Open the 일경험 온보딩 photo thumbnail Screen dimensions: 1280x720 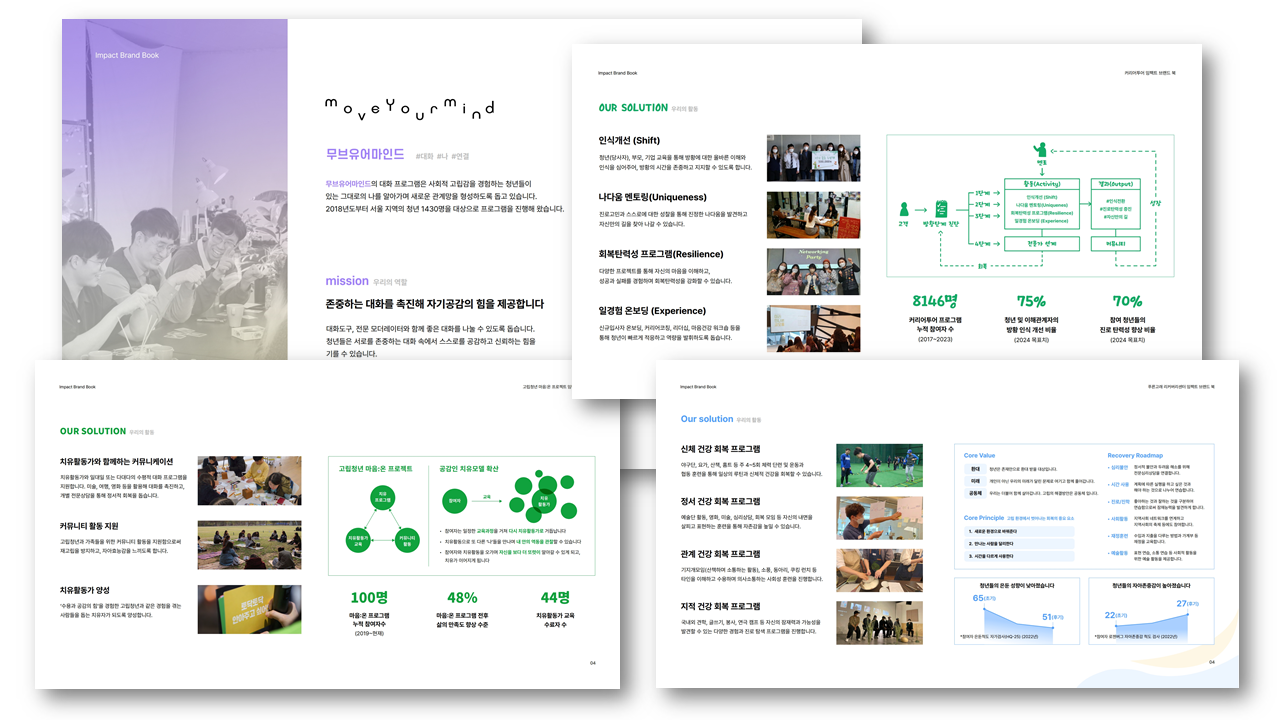pyautogui.click(x=813, y=328)
